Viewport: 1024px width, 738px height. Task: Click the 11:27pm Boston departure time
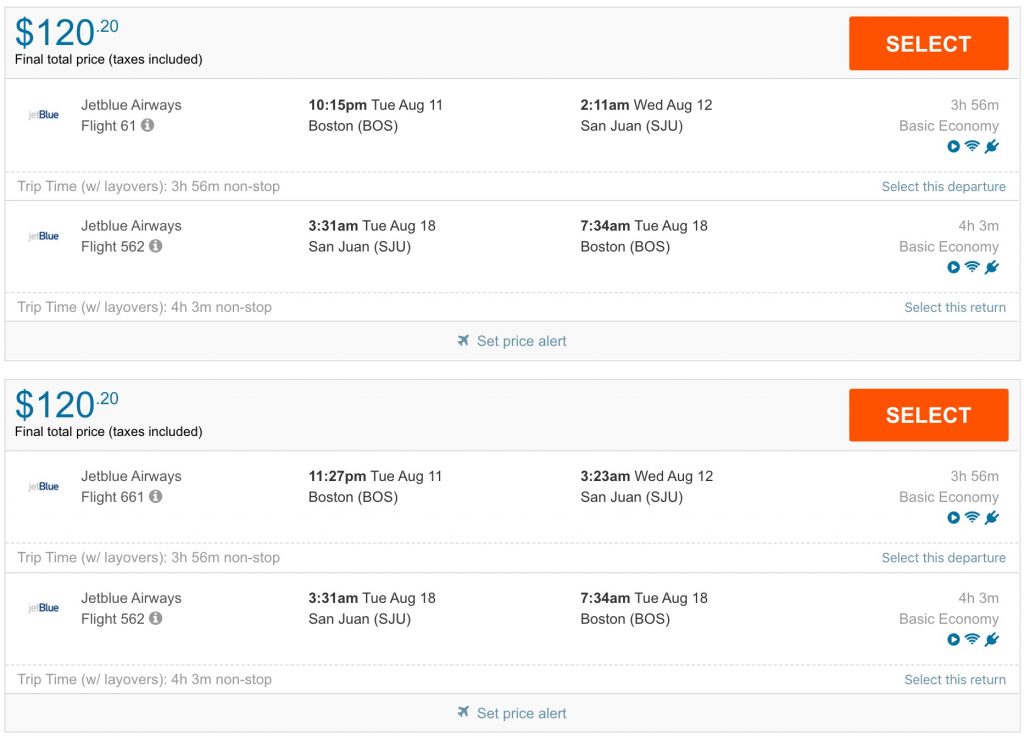pos(337,476)
